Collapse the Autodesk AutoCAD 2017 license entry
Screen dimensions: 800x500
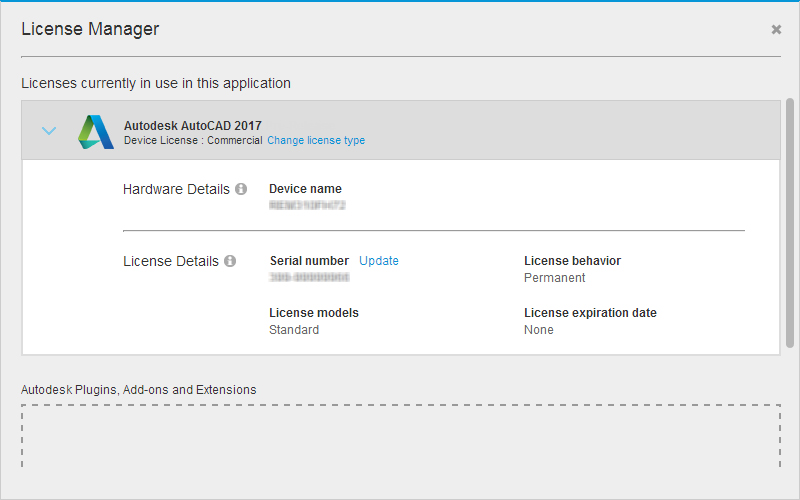[49, 131]
